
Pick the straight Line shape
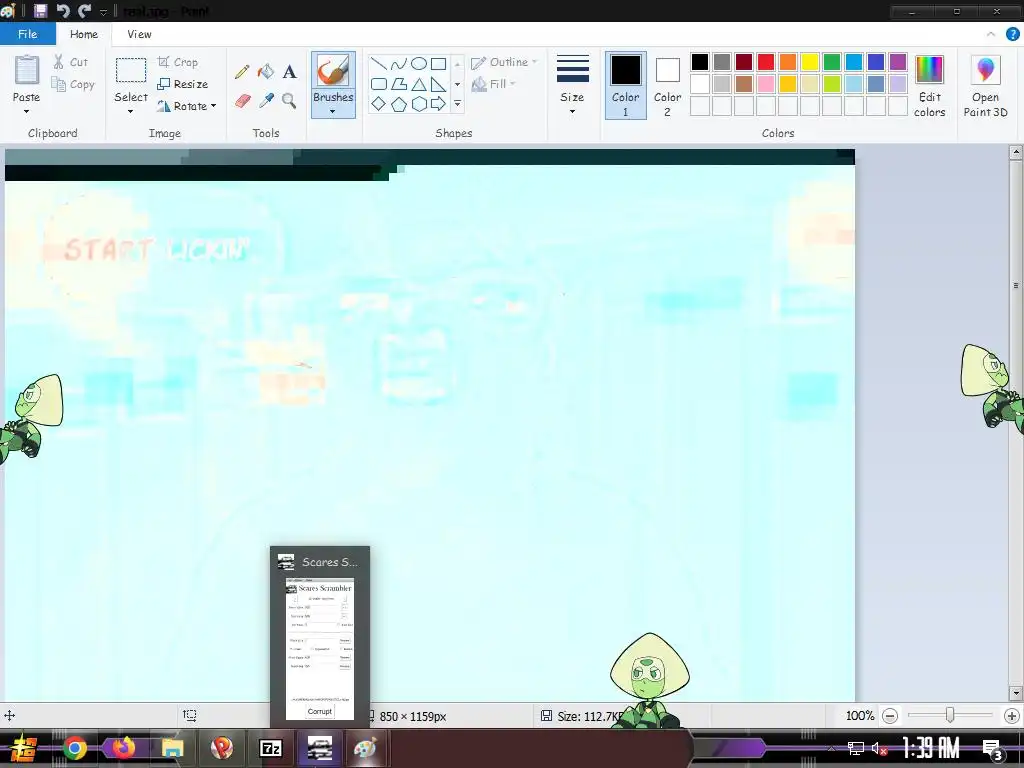coord(379,63)
